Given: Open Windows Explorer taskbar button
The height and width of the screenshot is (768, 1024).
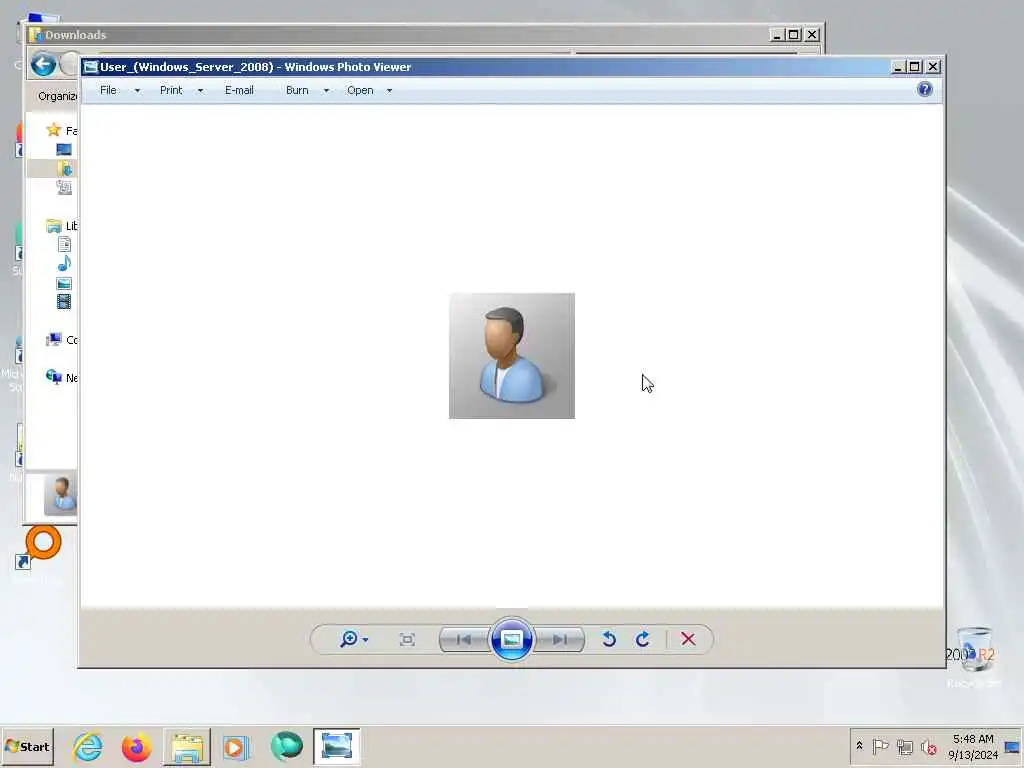Looking at the screenshot, I should (187, 747).
